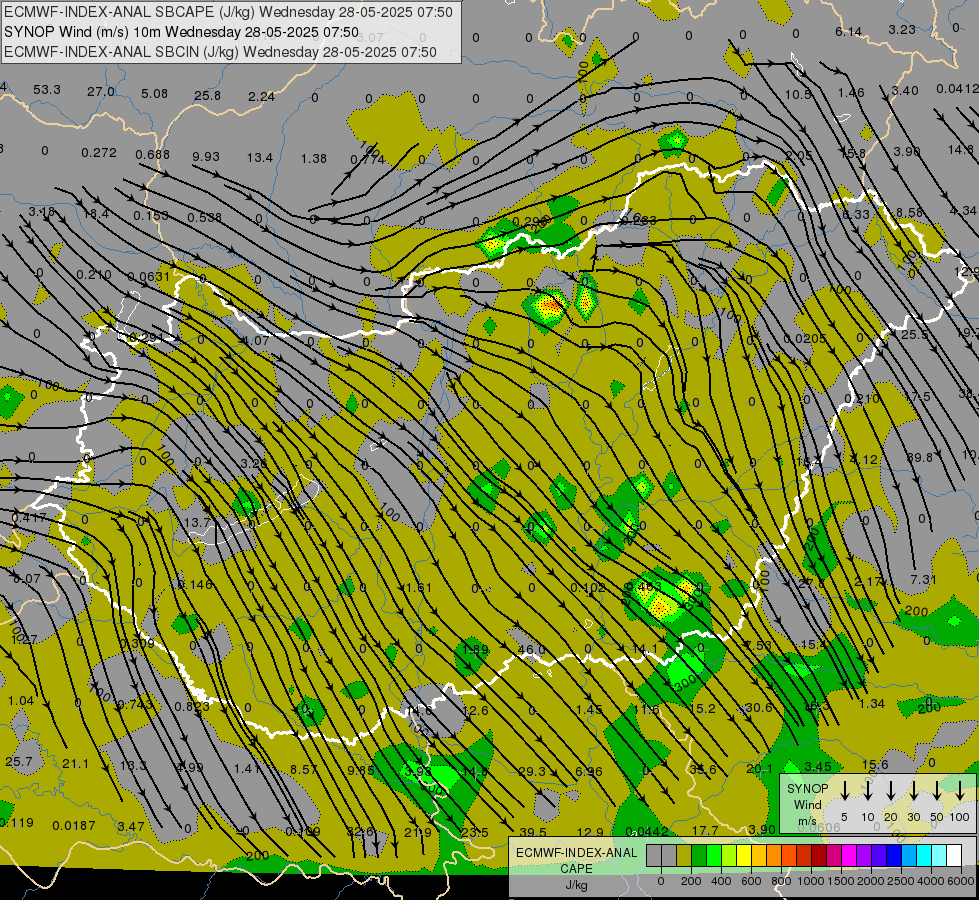Click the 10 m/s wind arrow in legend

click(868, 791)
